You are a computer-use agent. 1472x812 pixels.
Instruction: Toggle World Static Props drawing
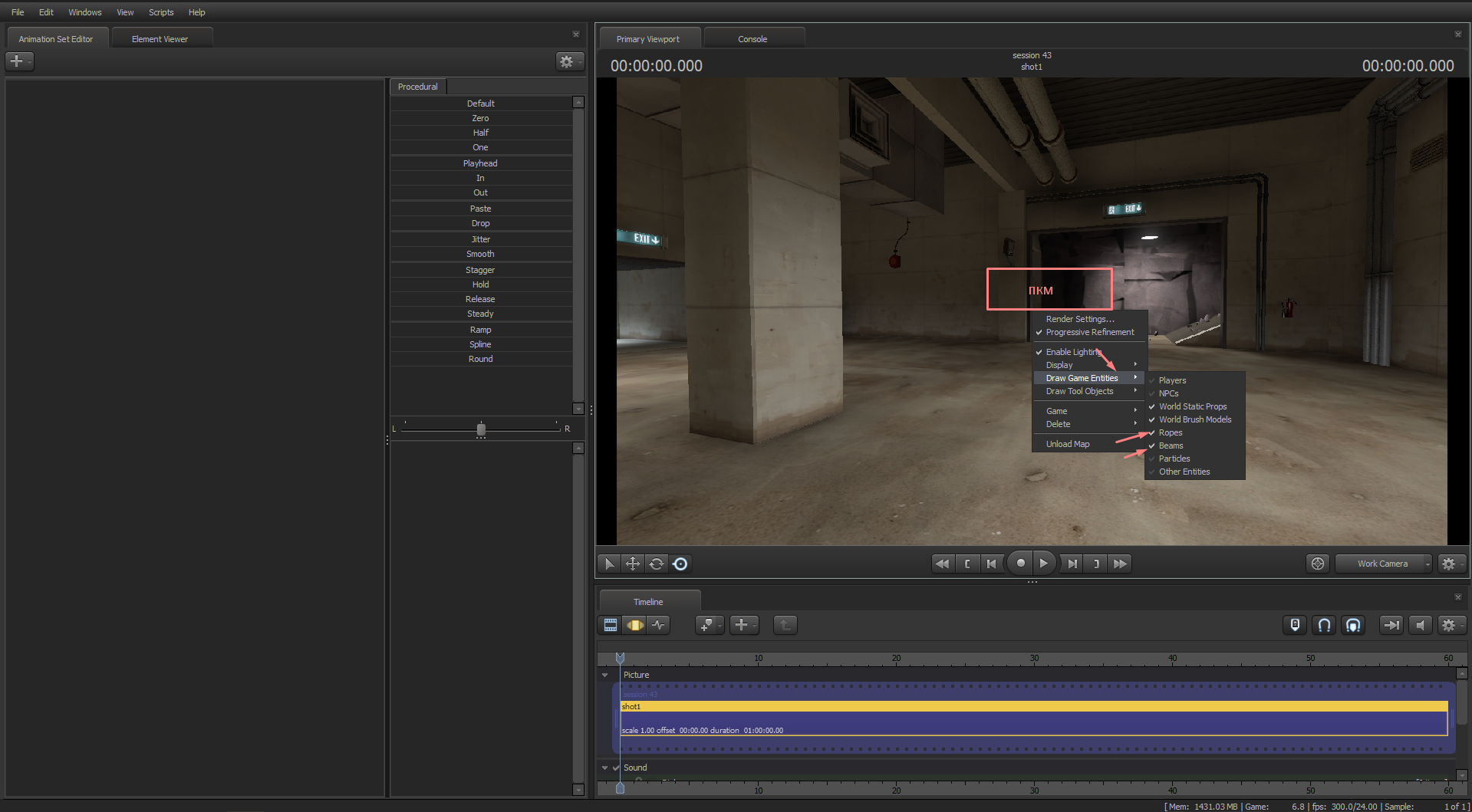1194,406
